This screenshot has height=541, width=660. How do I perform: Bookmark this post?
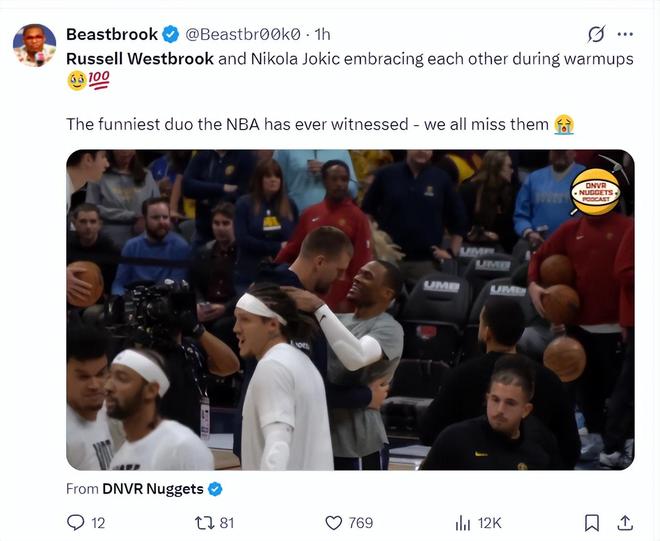(x=592, y=523)
